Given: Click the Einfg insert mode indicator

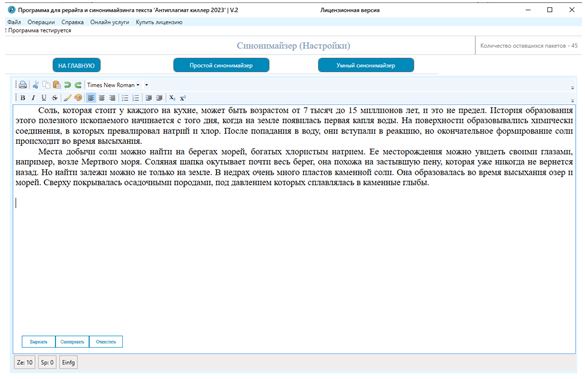Looking at the screenshot, I should coord(68,362).
